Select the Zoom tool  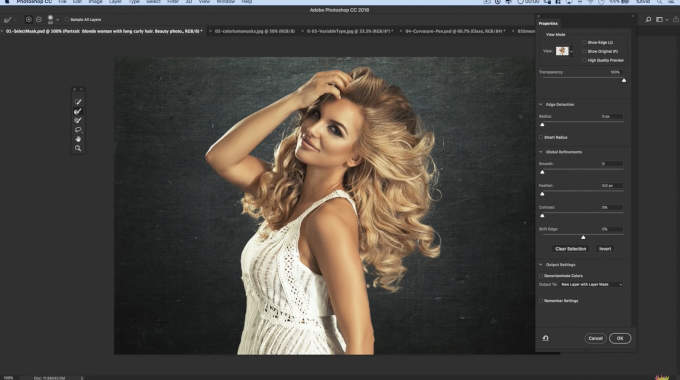(x=78, y=148)
